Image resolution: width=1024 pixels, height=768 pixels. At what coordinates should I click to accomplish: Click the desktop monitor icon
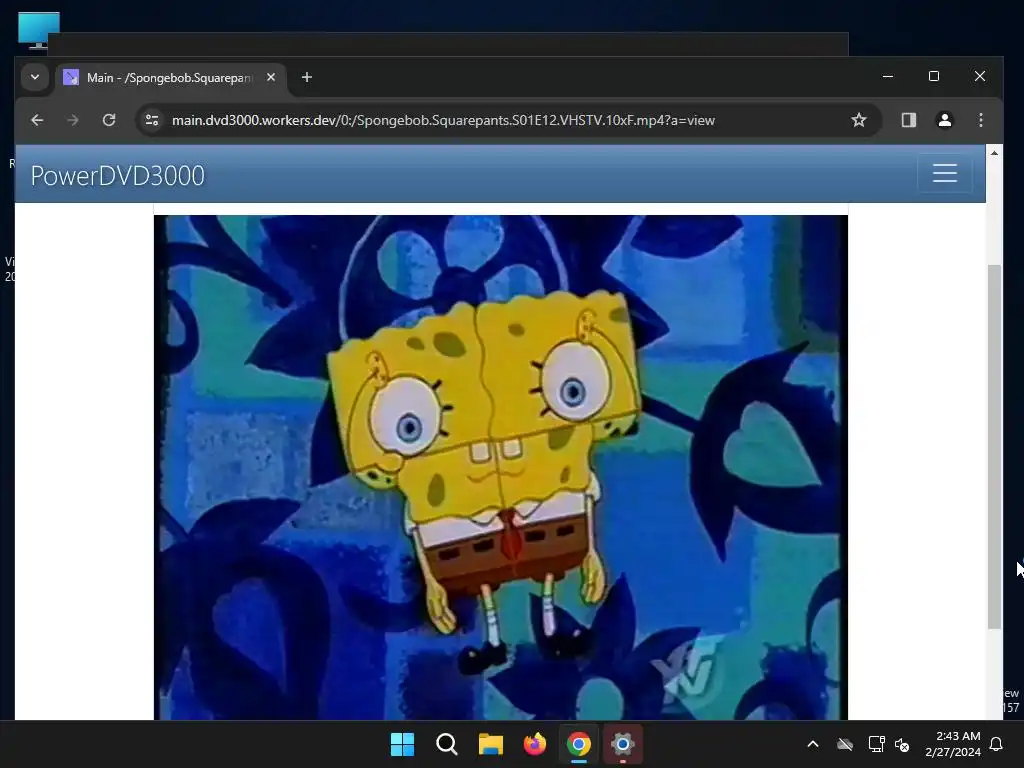(39, 30)
